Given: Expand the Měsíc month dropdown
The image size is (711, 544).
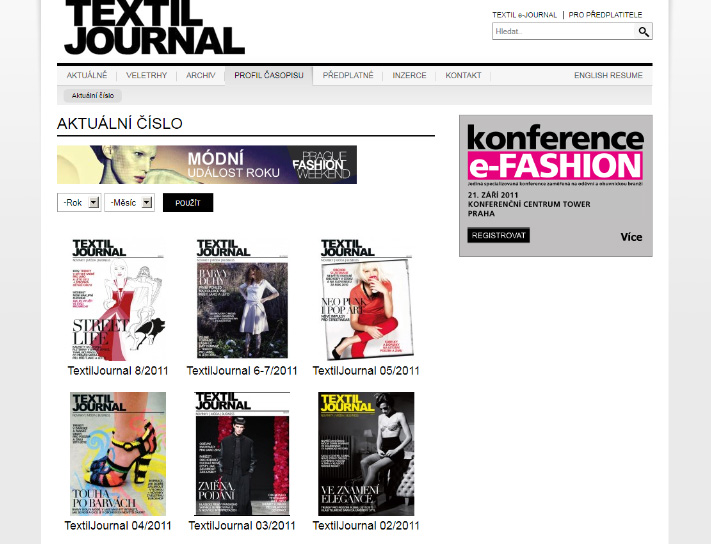Looking at the screenshot, I should click(x=129, y=203).
